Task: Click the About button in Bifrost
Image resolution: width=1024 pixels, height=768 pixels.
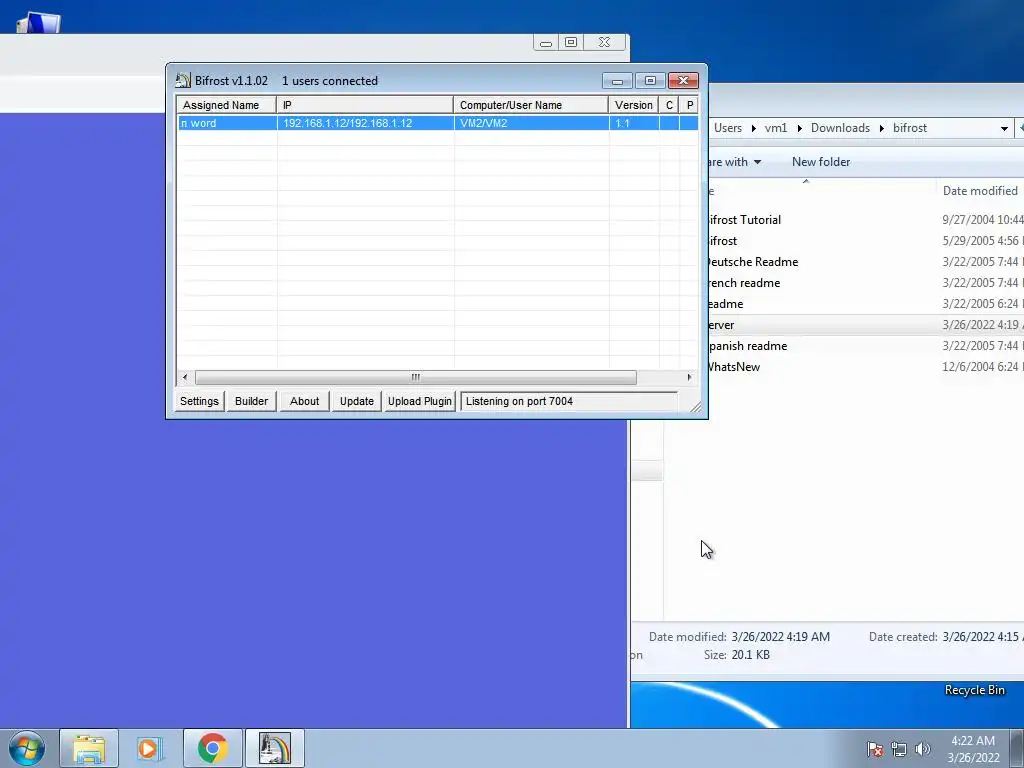Action: (x=304, y=401)
